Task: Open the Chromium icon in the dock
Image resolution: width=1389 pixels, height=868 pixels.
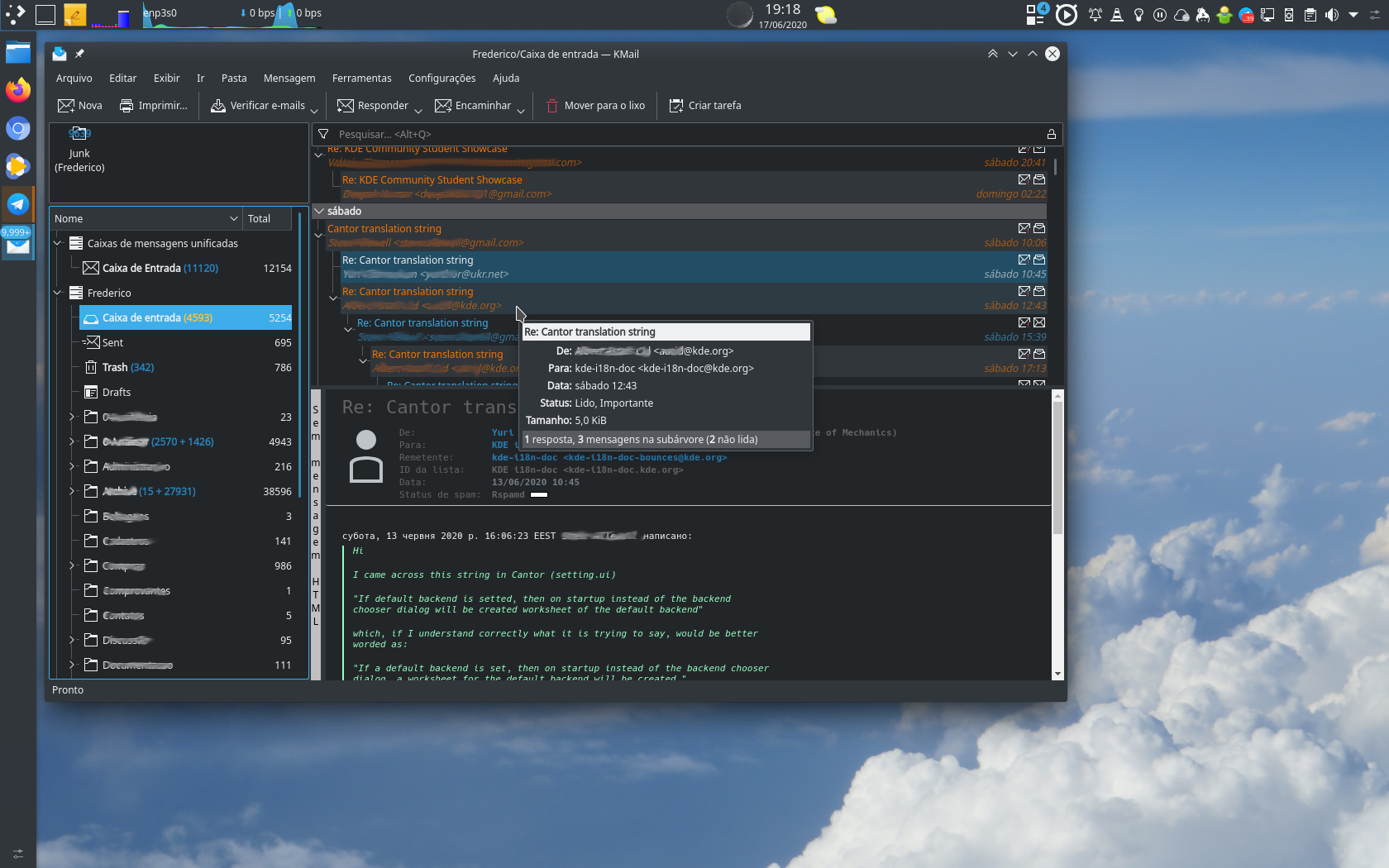Action: coord(18,128)
